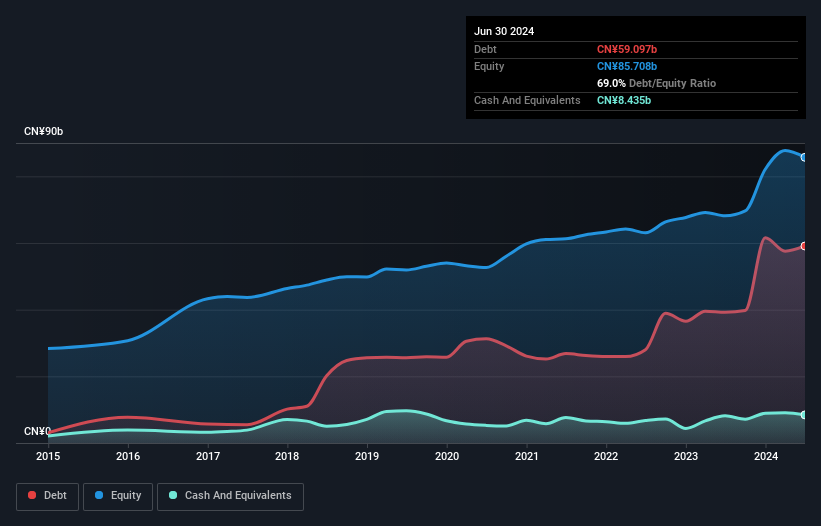Click the 2018 x-axis label
Screen dimensions: 821x526
287,456
